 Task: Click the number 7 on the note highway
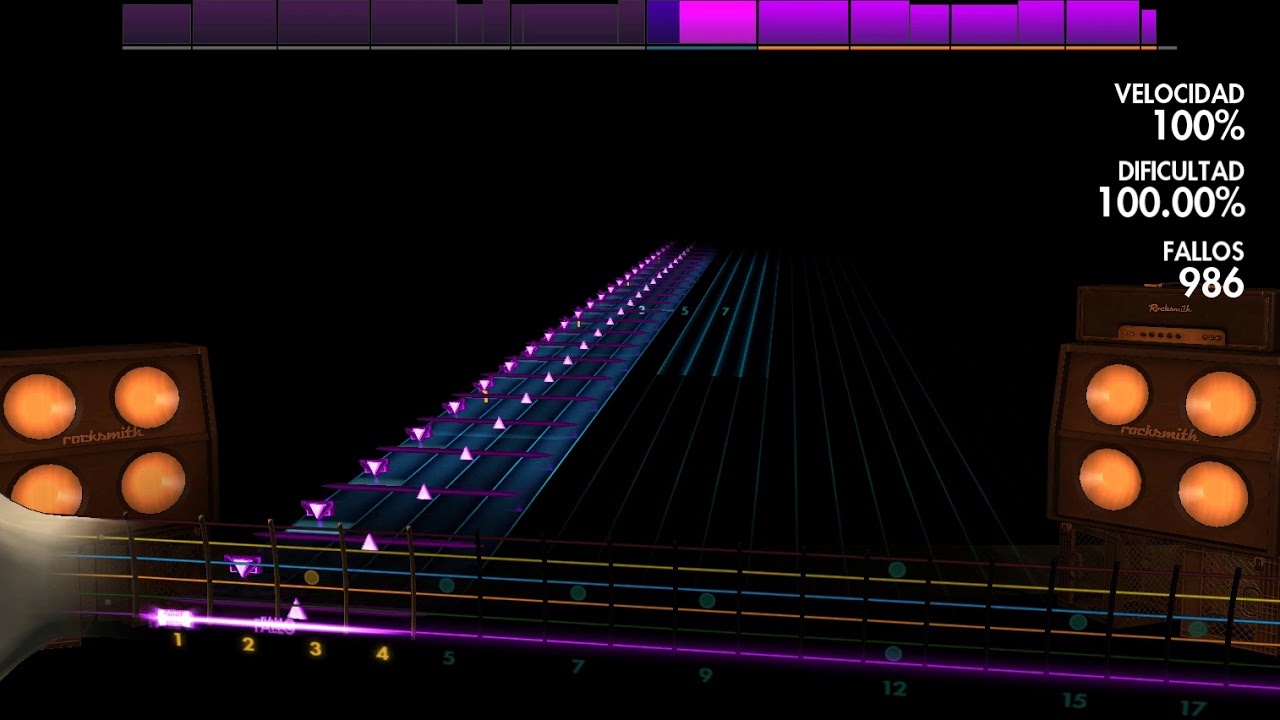point(725,311)
